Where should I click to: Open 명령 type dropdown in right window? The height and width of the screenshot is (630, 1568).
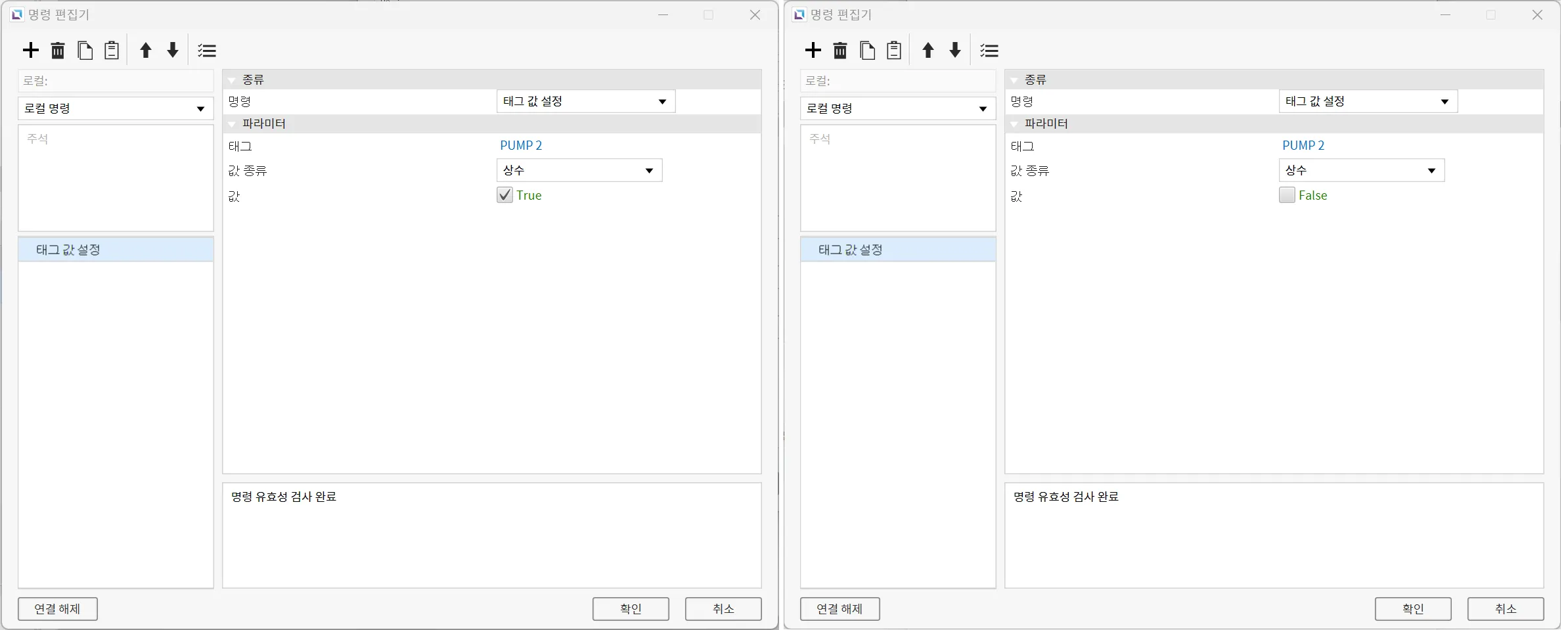pyautogui.click(x=1368, y=102)
